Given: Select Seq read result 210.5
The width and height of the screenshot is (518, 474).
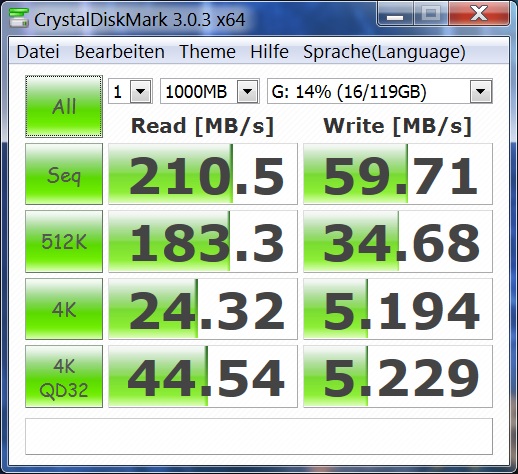Looking at the screenshot, I should tap(203, 174).
